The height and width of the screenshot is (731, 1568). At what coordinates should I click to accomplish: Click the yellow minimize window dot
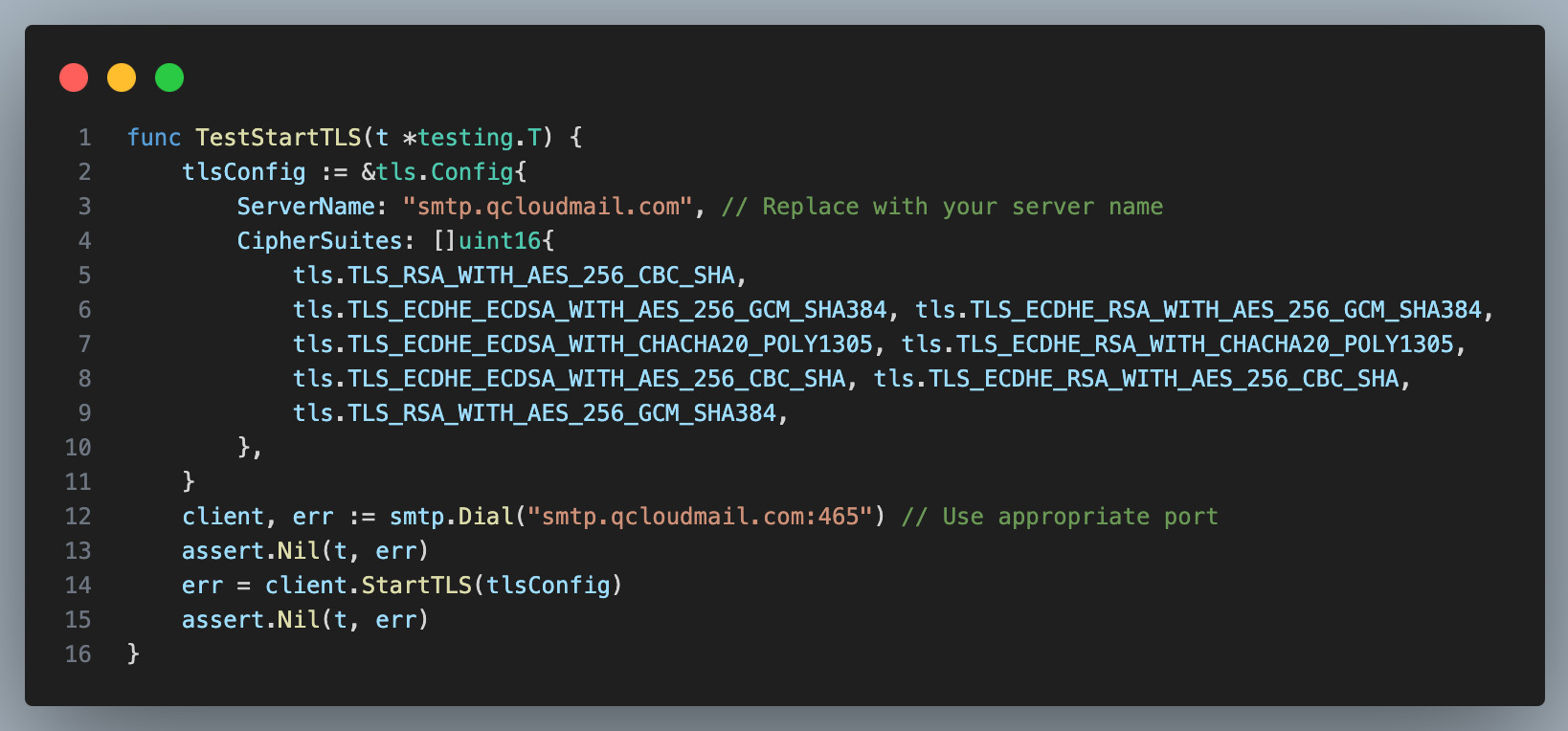click(122, 78)
